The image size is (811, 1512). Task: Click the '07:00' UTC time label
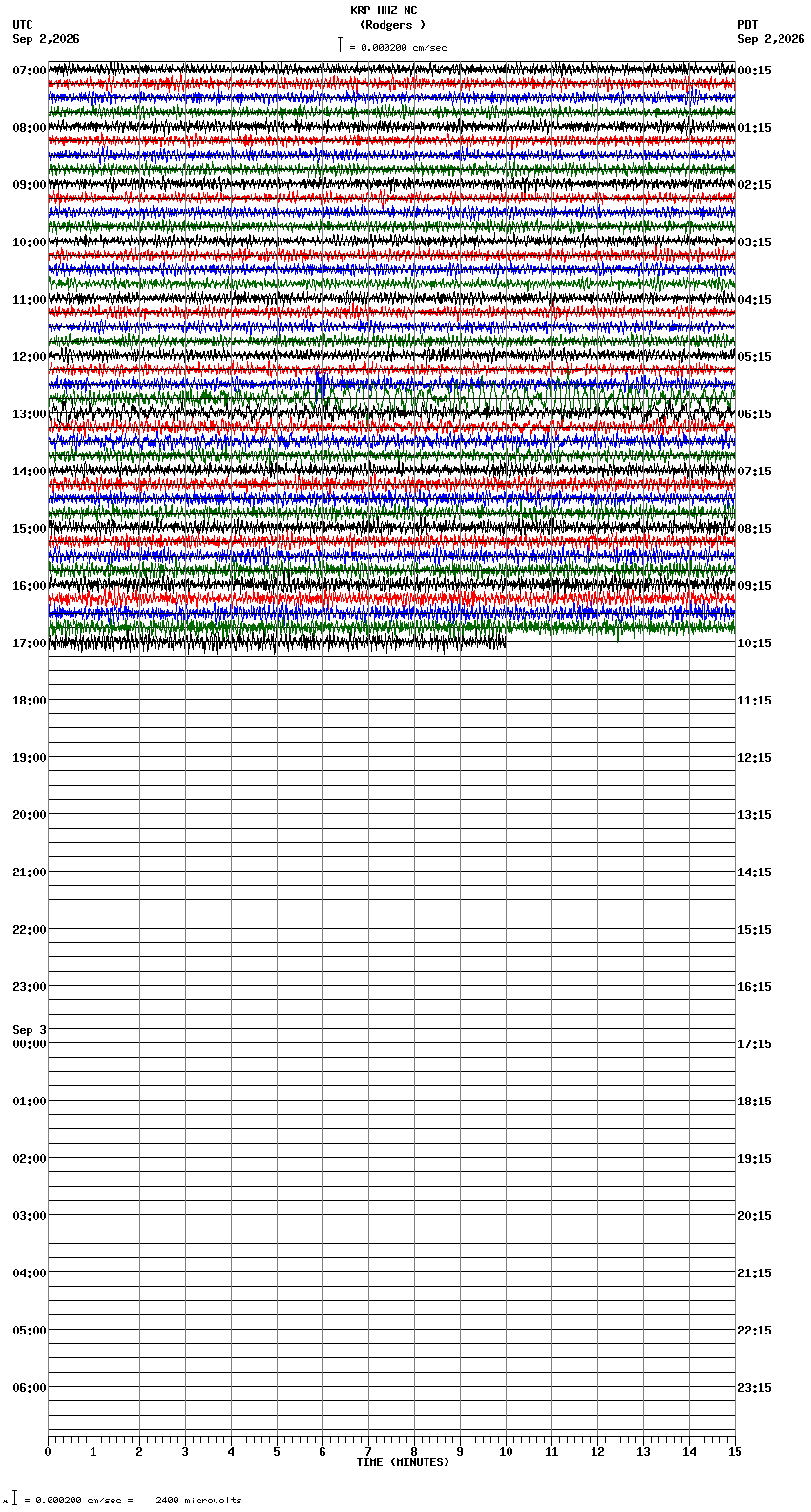(30, 71)
